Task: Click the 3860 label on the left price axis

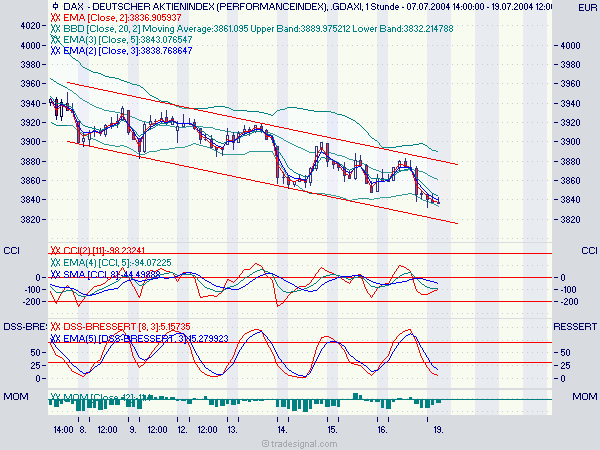Action: (31, 180)
